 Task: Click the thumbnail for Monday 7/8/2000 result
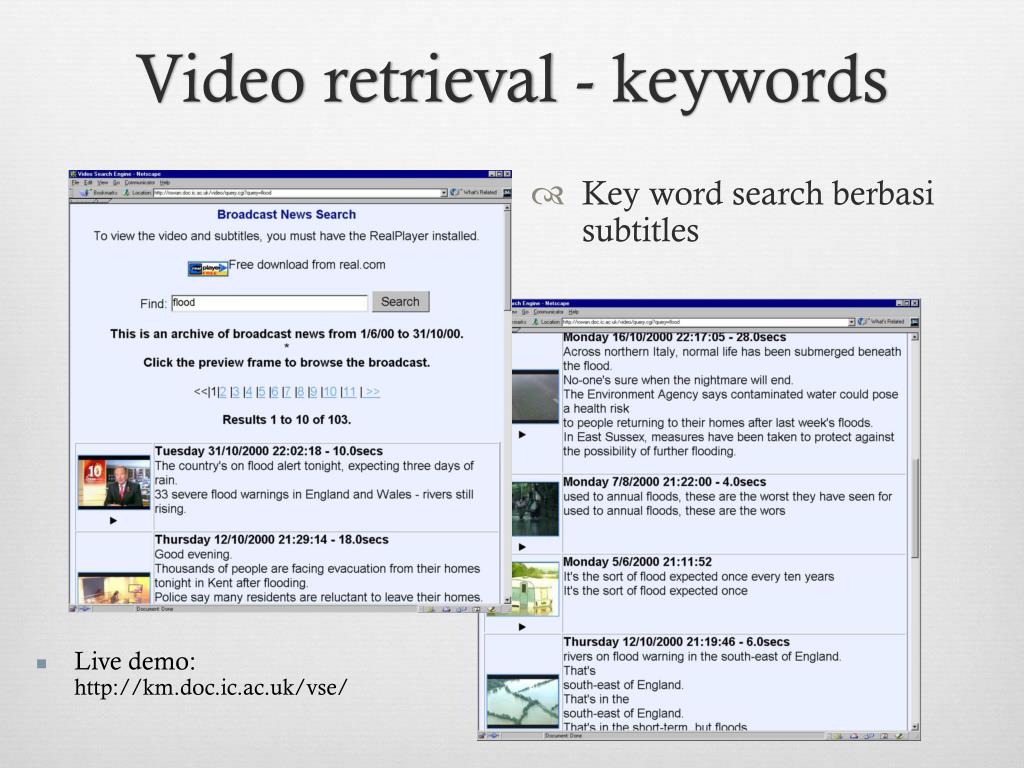tap(536, 509)
